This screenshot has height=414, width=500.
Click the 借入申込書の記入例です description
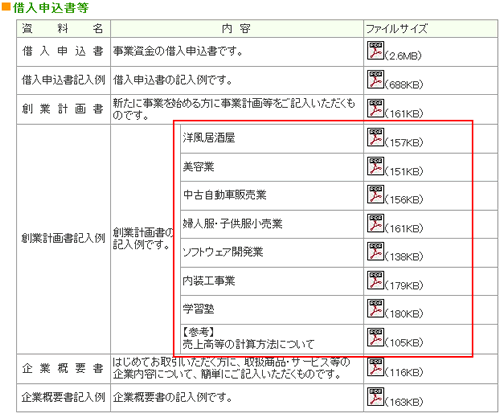click(x=172, y=80)
